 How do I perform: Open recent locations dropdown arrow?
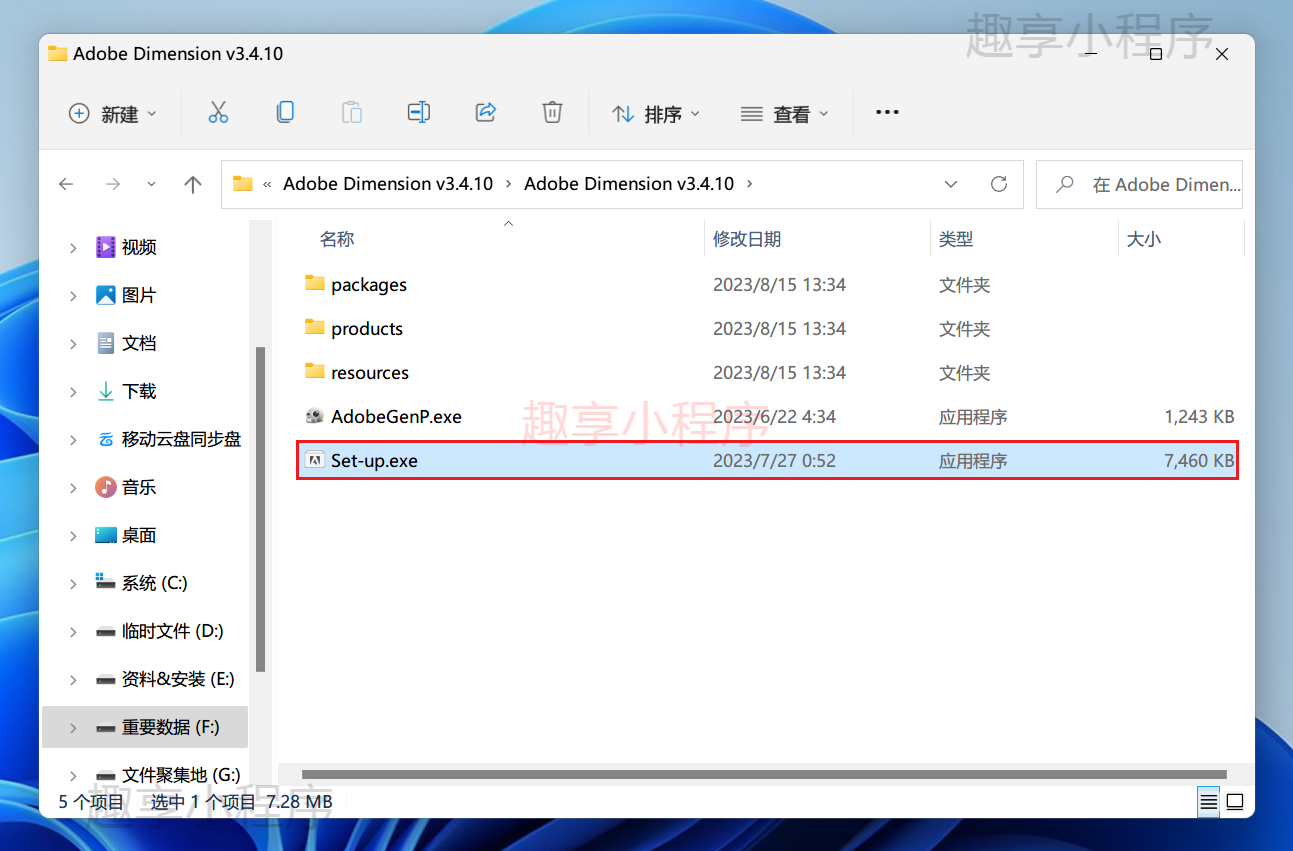[151, 184]
